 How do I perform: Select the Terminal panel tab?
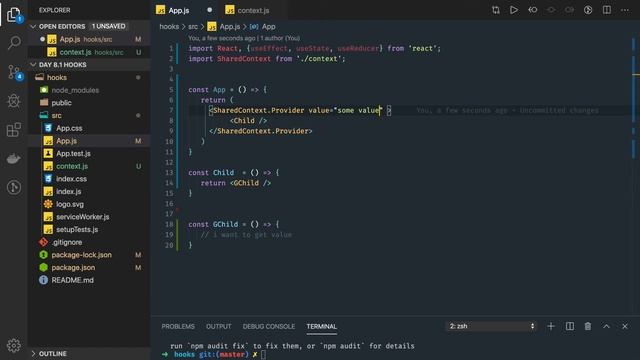pyautogui.click(x=322, y=327)
